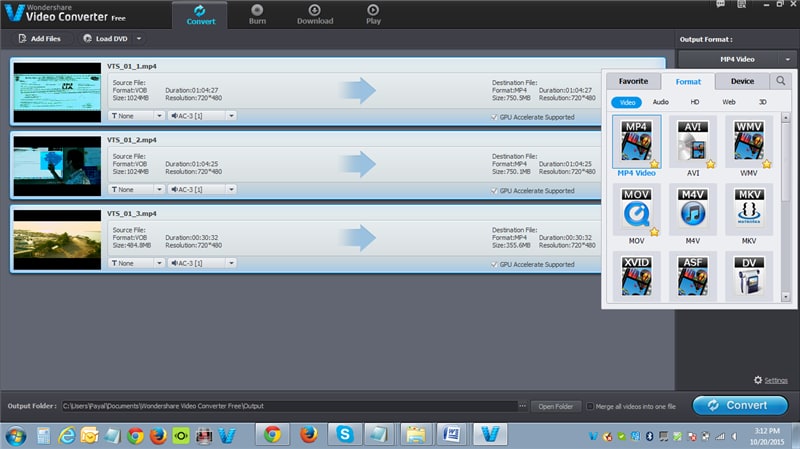Select the MOV QuickTime format icon
The image size is (800, 449).
(x=636, y=209)
